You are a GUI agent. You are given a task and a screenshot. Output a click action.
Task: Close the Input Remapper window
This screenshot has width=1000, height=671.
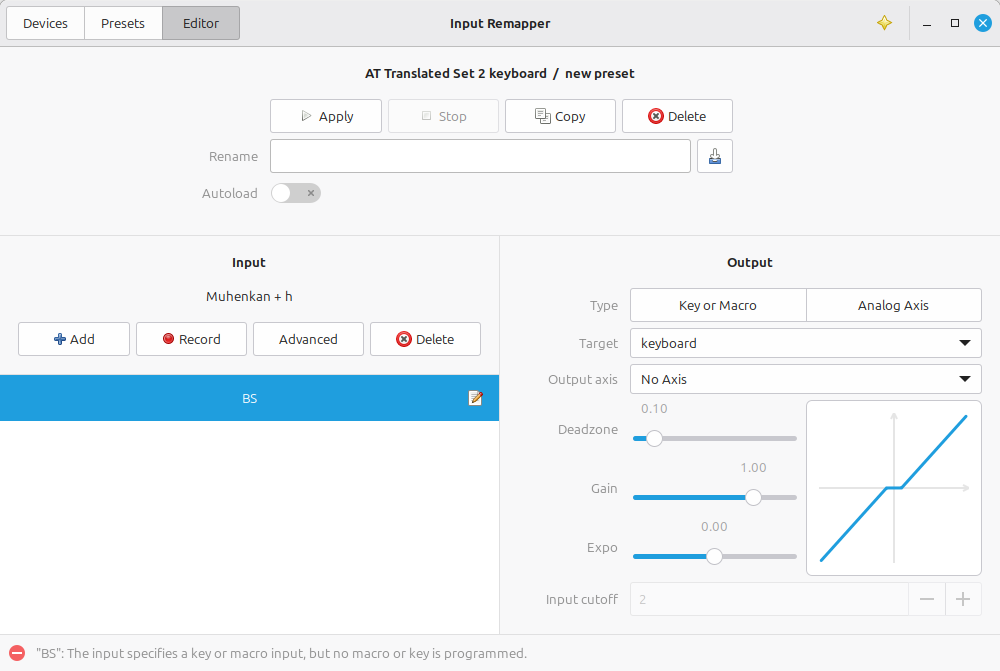click(x=983, y=24)
